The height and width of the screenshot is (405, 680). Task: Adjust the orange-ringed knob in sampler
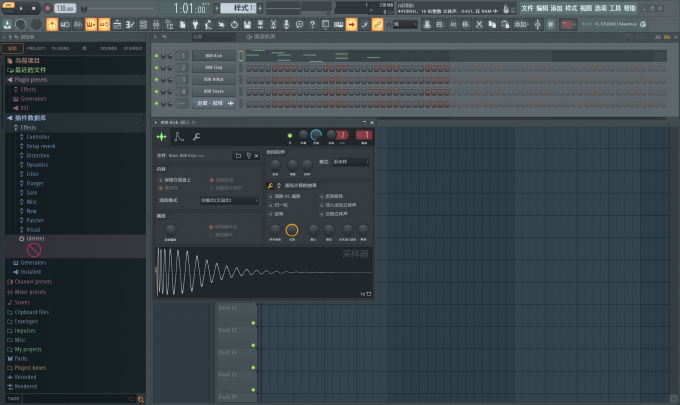click(292, 230)
